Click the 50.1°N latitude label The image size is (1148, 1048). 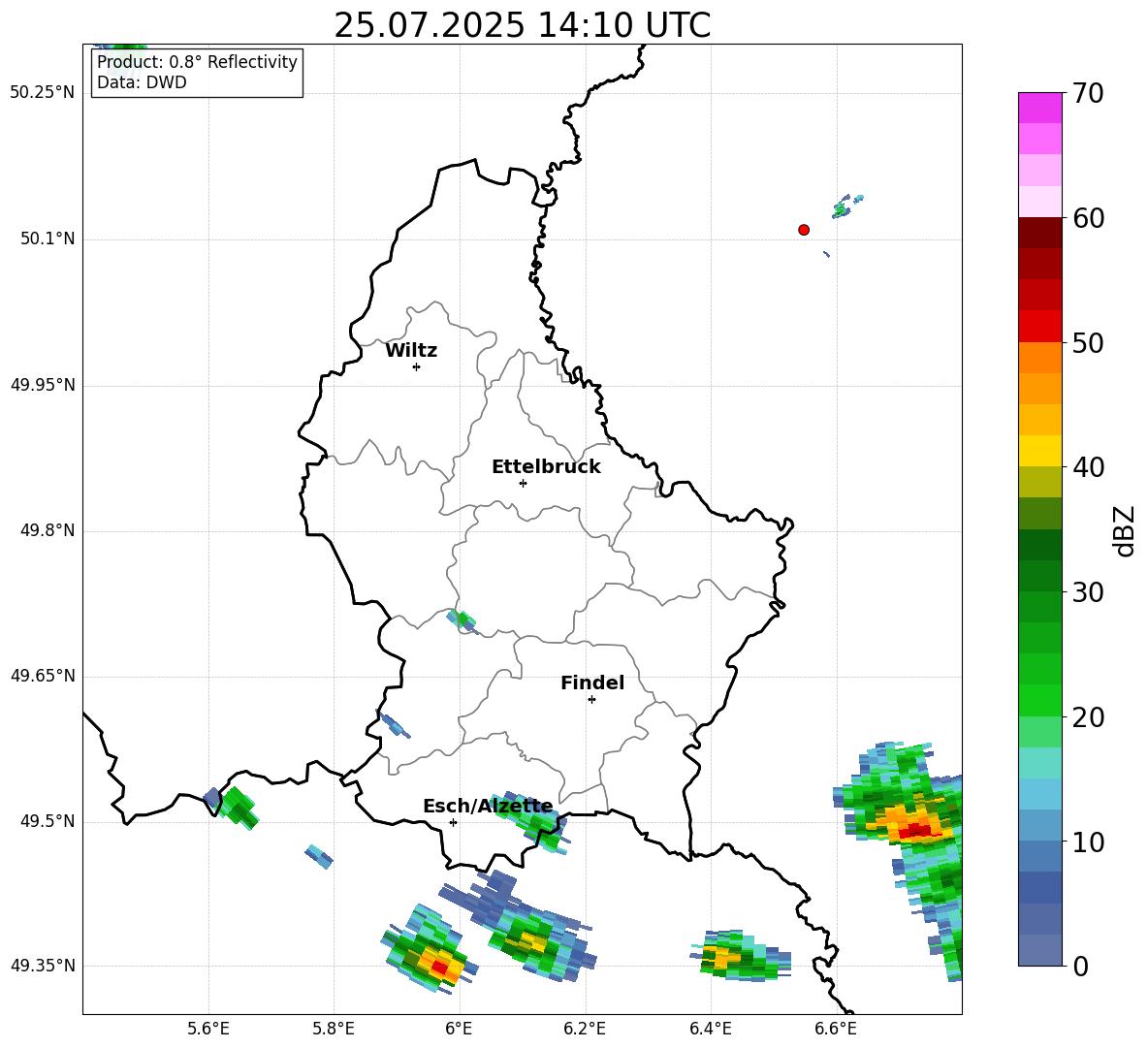click(48, 238)
